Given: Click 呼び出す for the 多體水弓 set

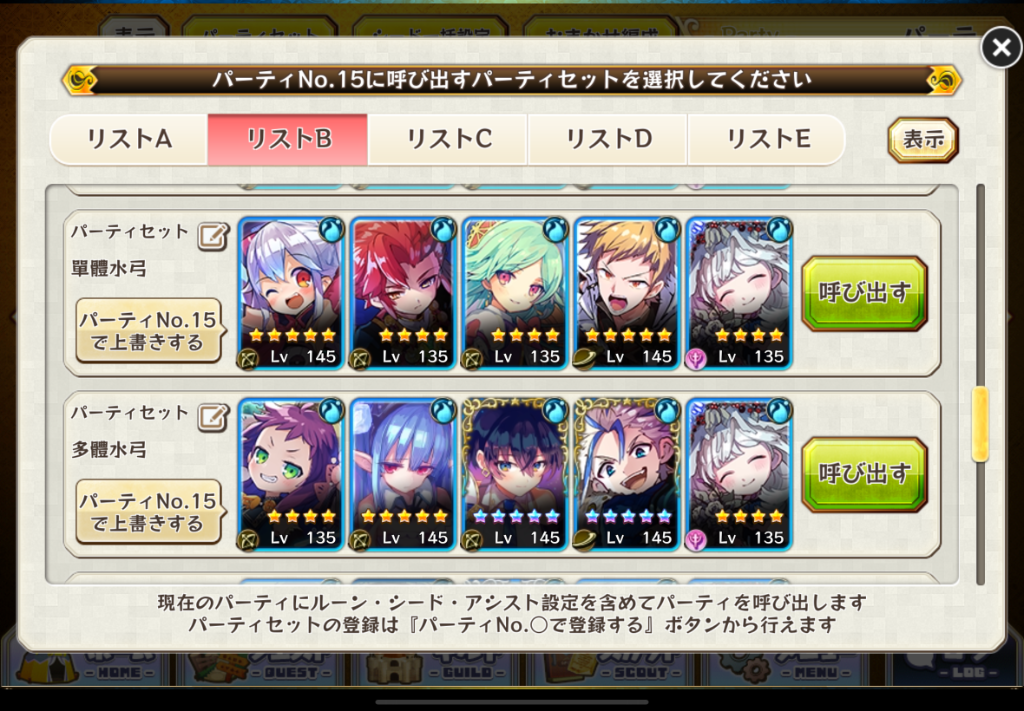Looking at the screenshot, I should point(865,475).
